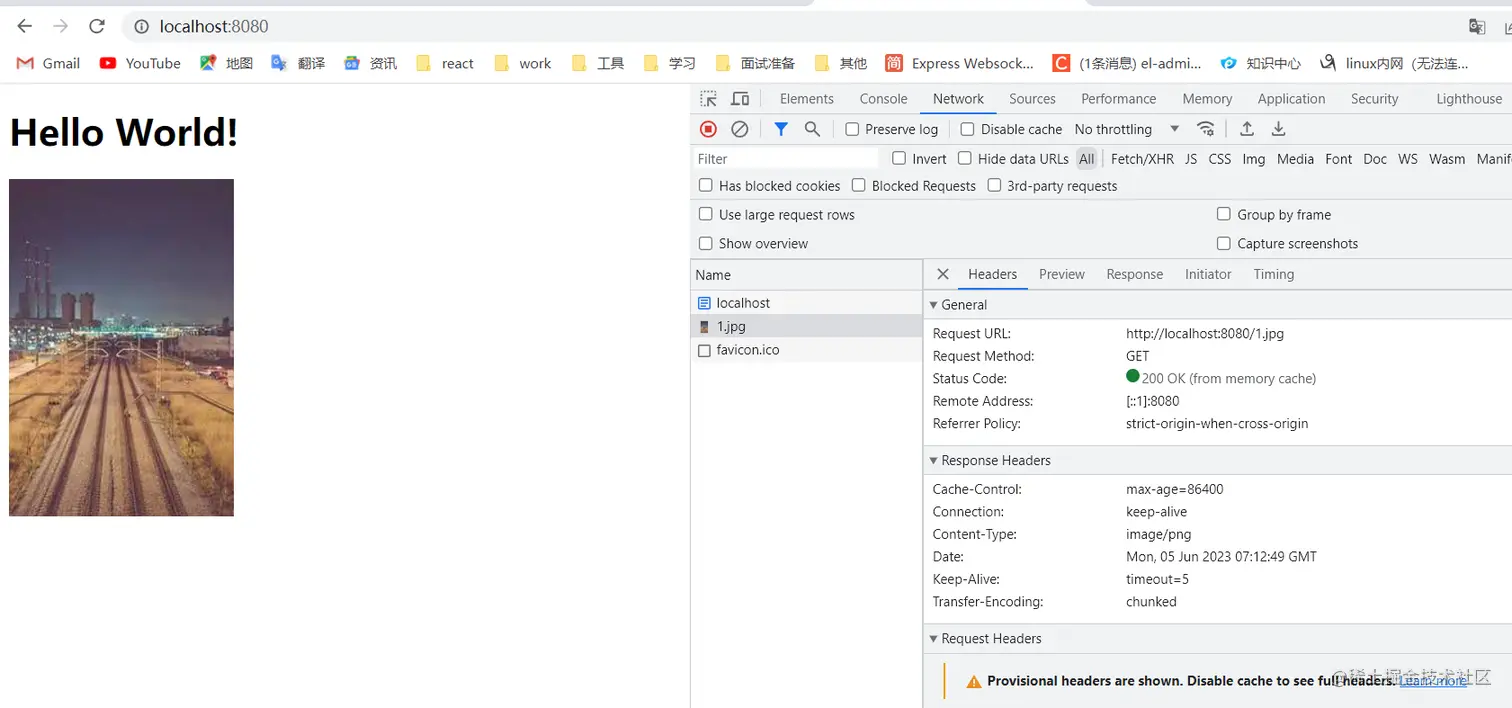Open the 工具 bookmarks folder

[x=597, y=63]
